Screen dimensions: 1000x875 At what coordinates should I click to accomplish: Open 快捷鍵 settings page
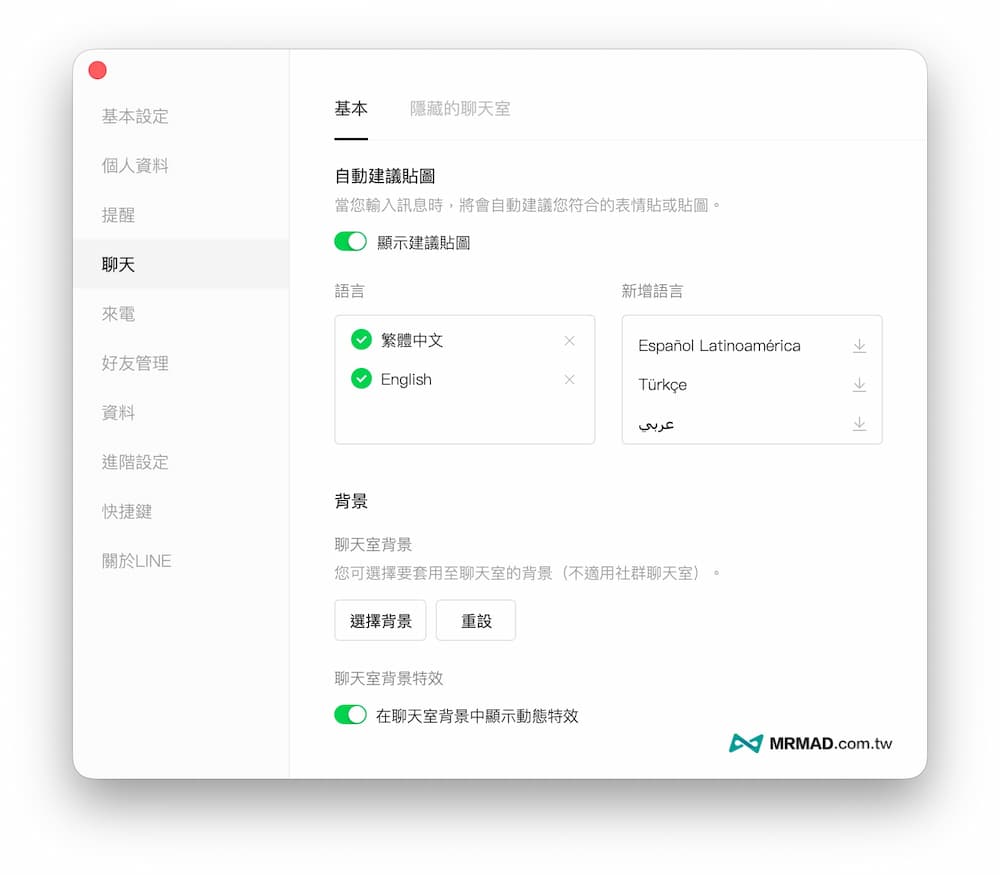[127, 512]
